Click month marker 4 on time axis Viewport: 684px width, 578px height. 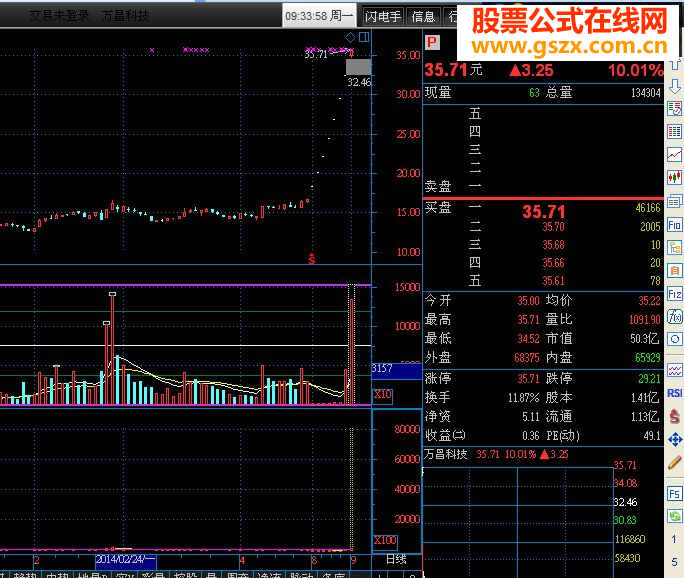click(x=242, y=560)
